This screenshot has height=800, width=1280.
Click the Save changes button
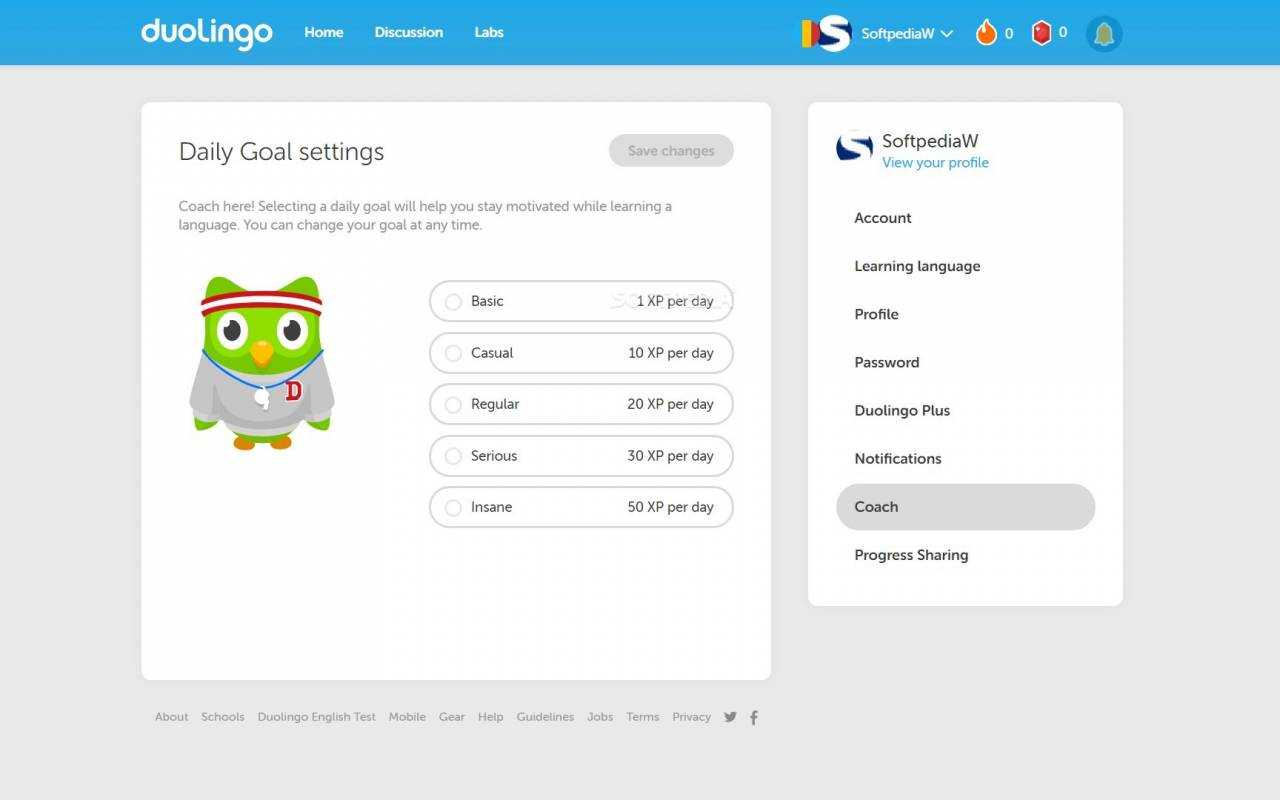click(x=671, y=151)
